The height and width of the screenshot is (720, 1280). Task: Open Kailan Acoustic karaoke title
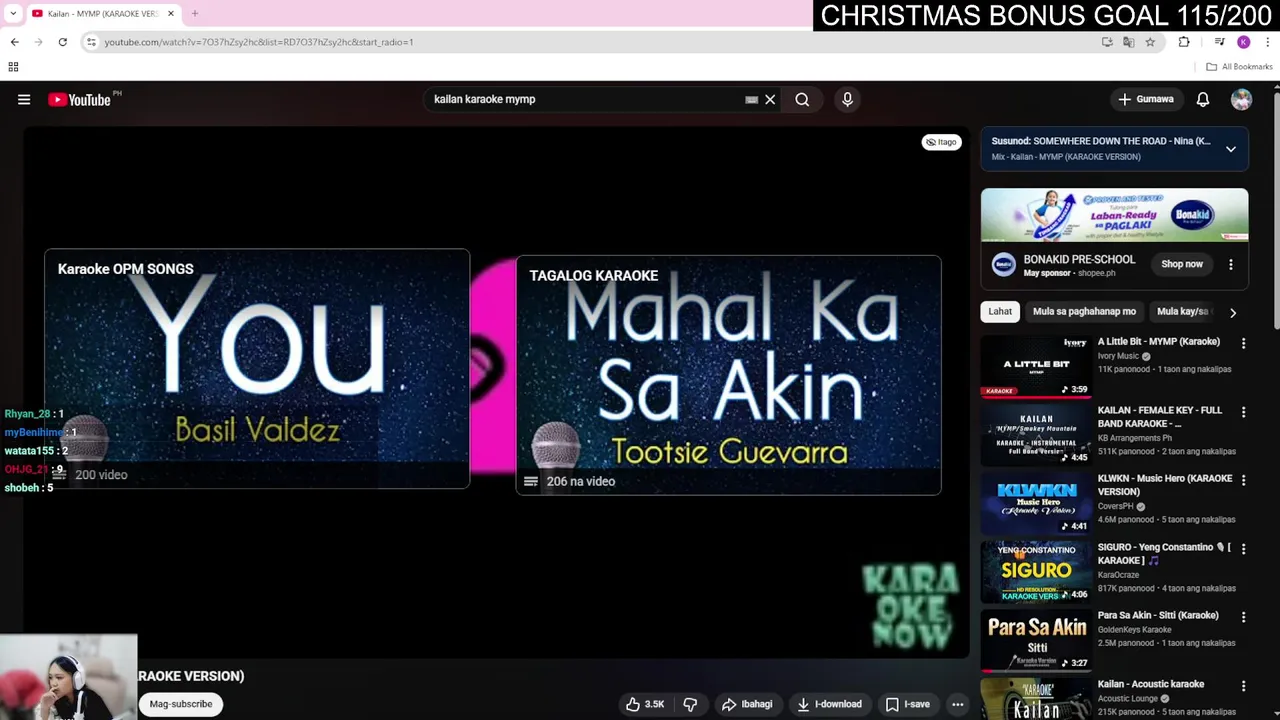(x=1151, y=685)
